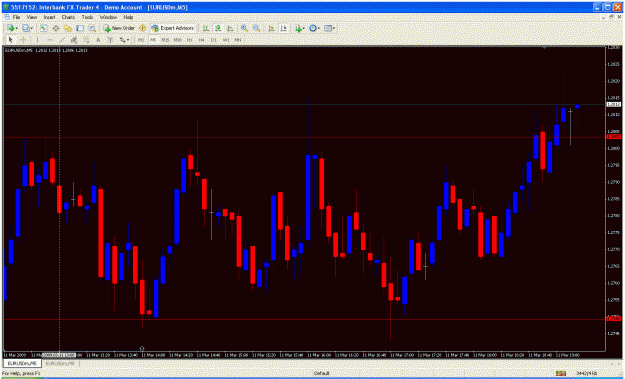This screenshot has height=379, width=625.
Task: Switch chart to line chart style
Action: coord(230,28)
